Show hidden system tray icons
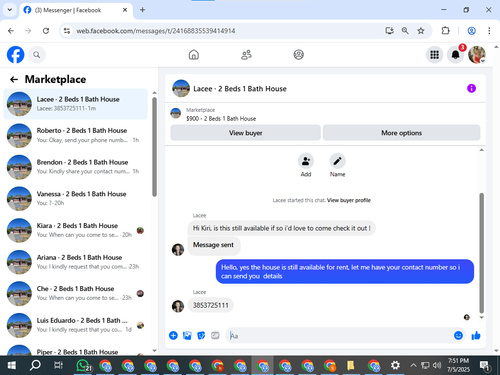 coord(413,365)
